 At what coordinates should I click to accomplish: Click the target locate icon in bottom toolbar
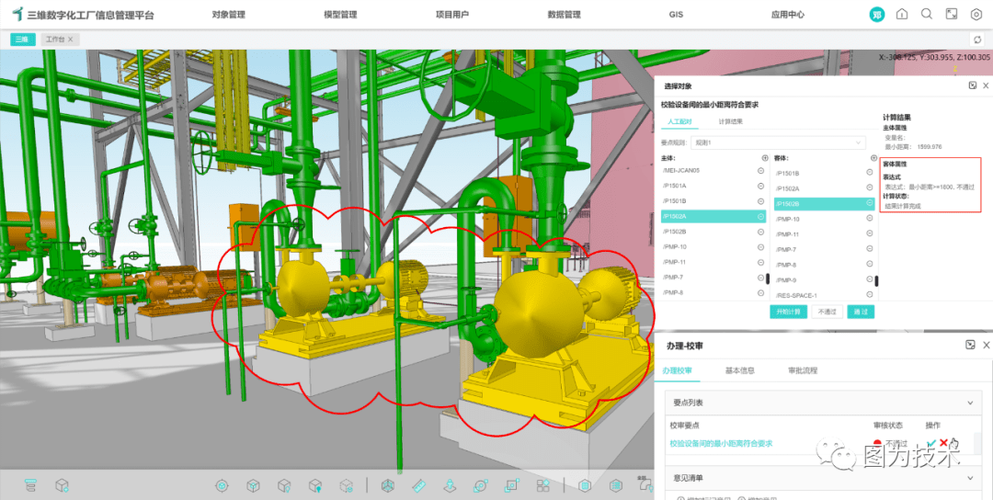coord(222,485)
